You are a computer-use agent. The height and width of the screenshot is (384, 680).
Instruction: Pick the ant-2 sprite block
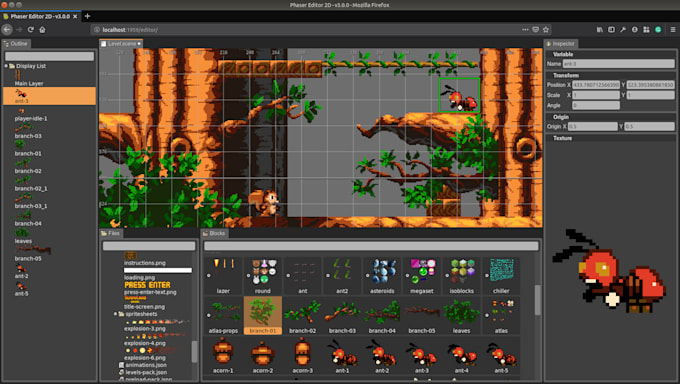click(382, 356)
